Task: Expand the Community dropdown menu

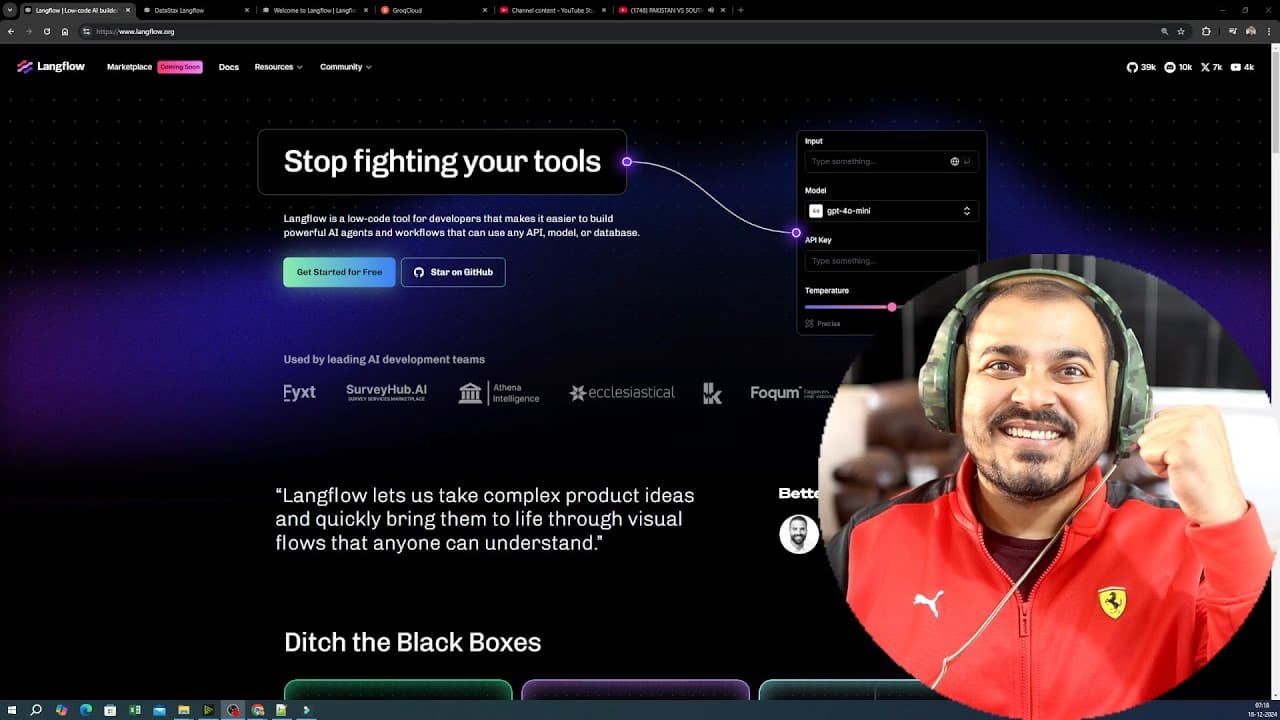Action: pyautogui.click(x=346, y=67)
